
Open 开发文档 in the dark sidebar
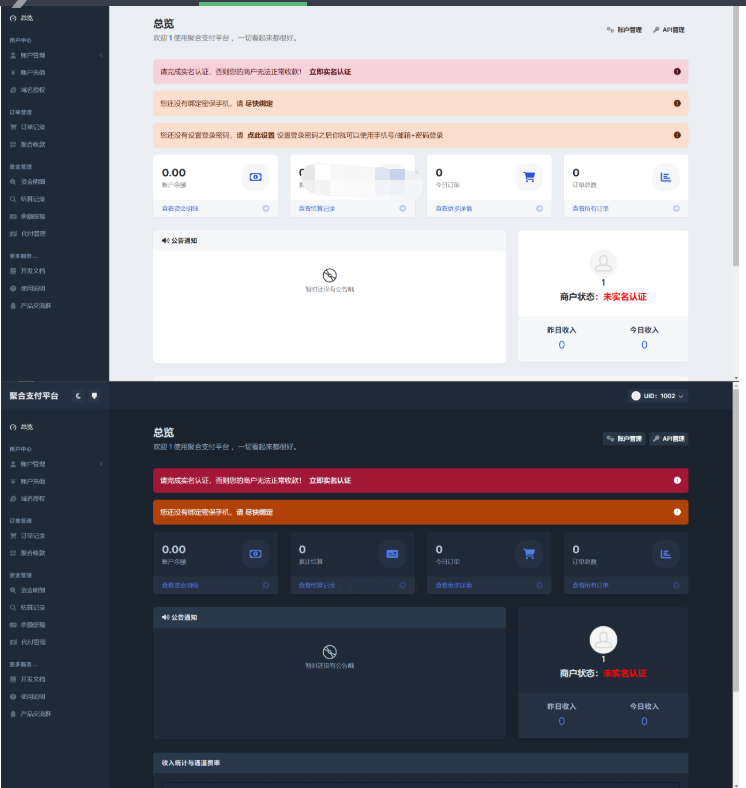tap(33, 679)
